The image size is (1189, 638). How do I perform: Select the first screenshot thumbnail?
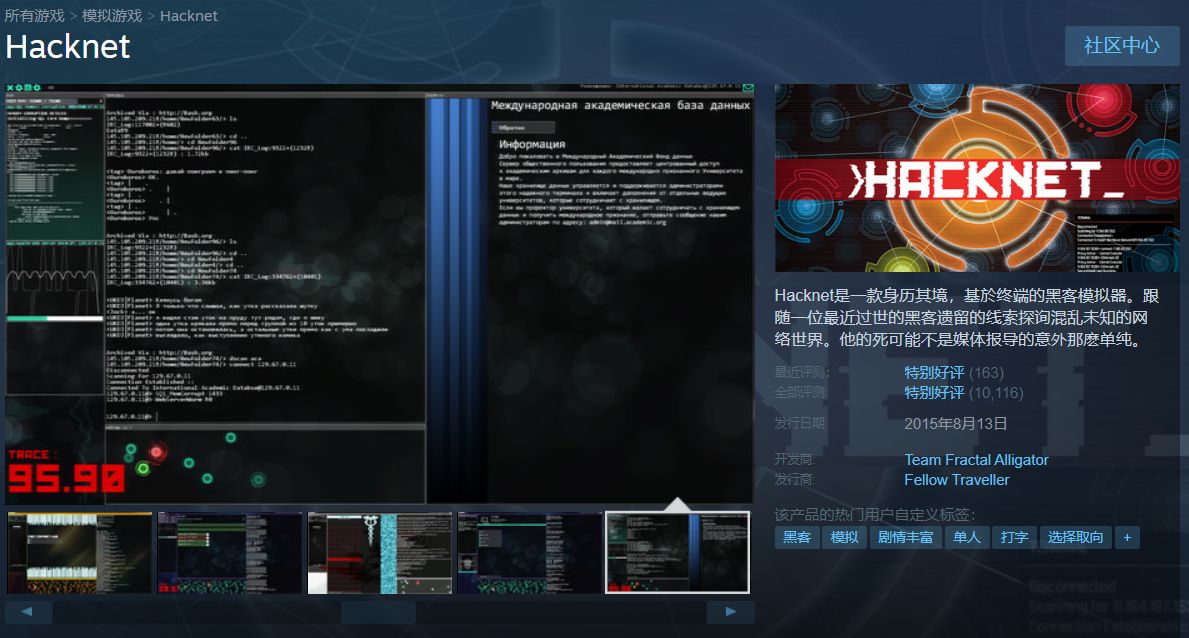(80, 552)
